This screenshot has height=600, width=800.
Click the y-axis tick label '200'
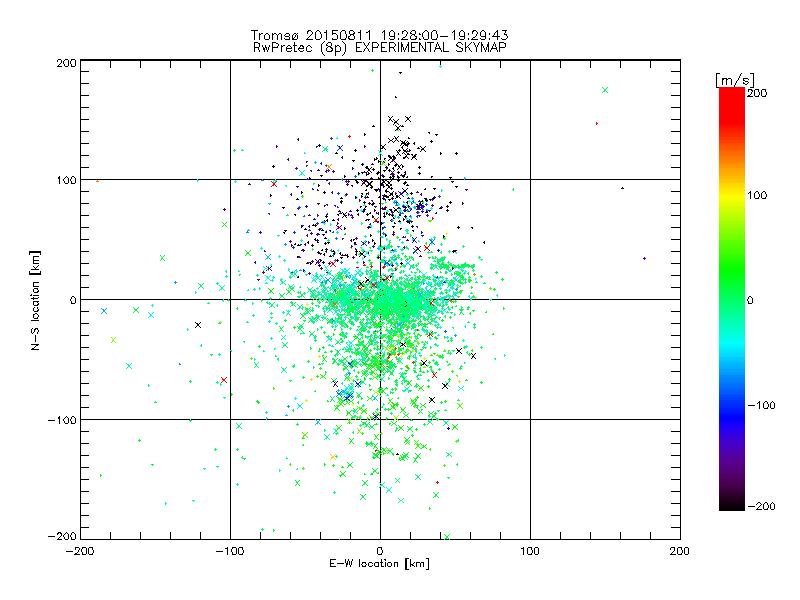click(x=66, y=63)
